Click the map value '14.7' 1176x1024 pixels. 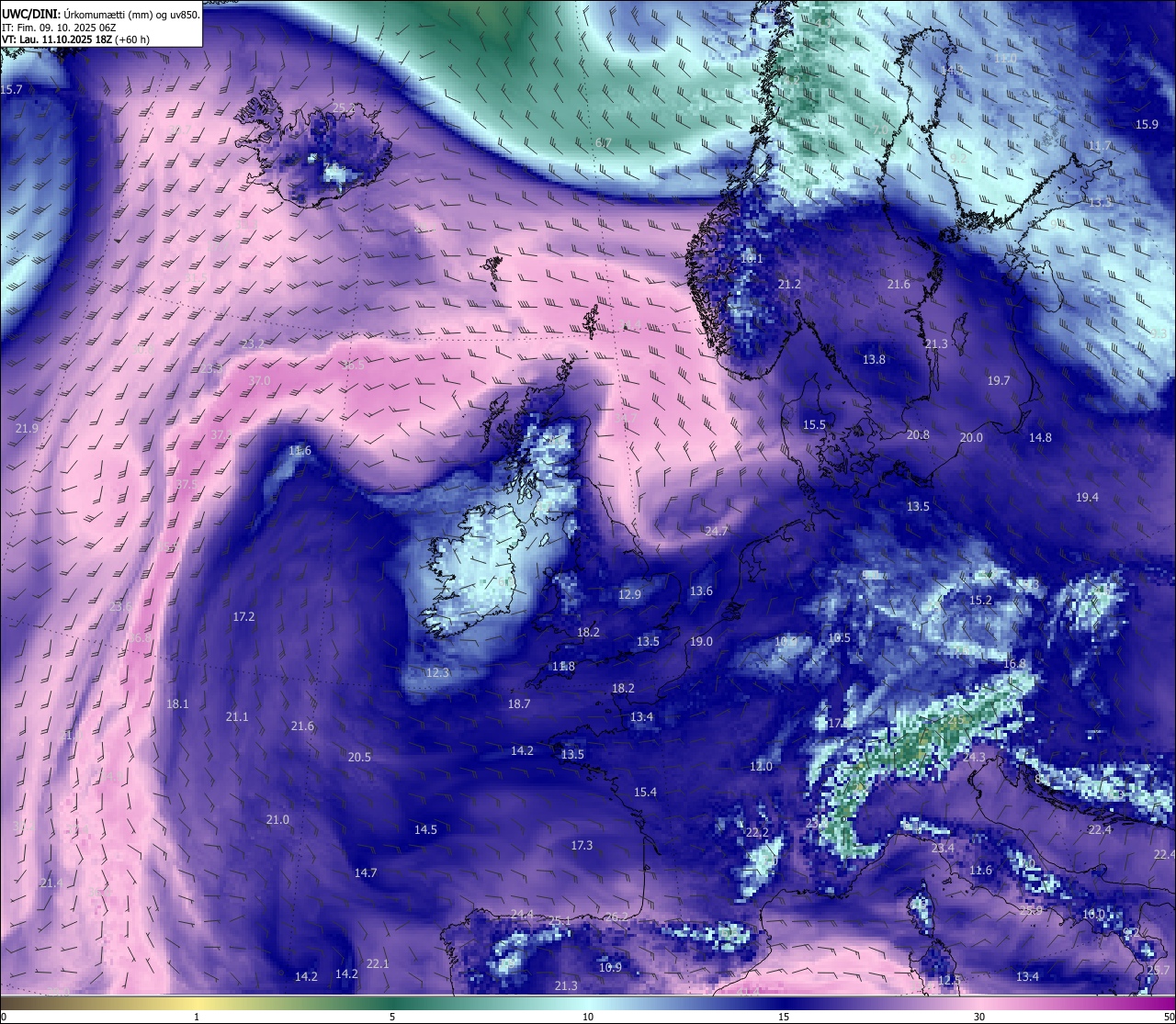tap(366, 873)
